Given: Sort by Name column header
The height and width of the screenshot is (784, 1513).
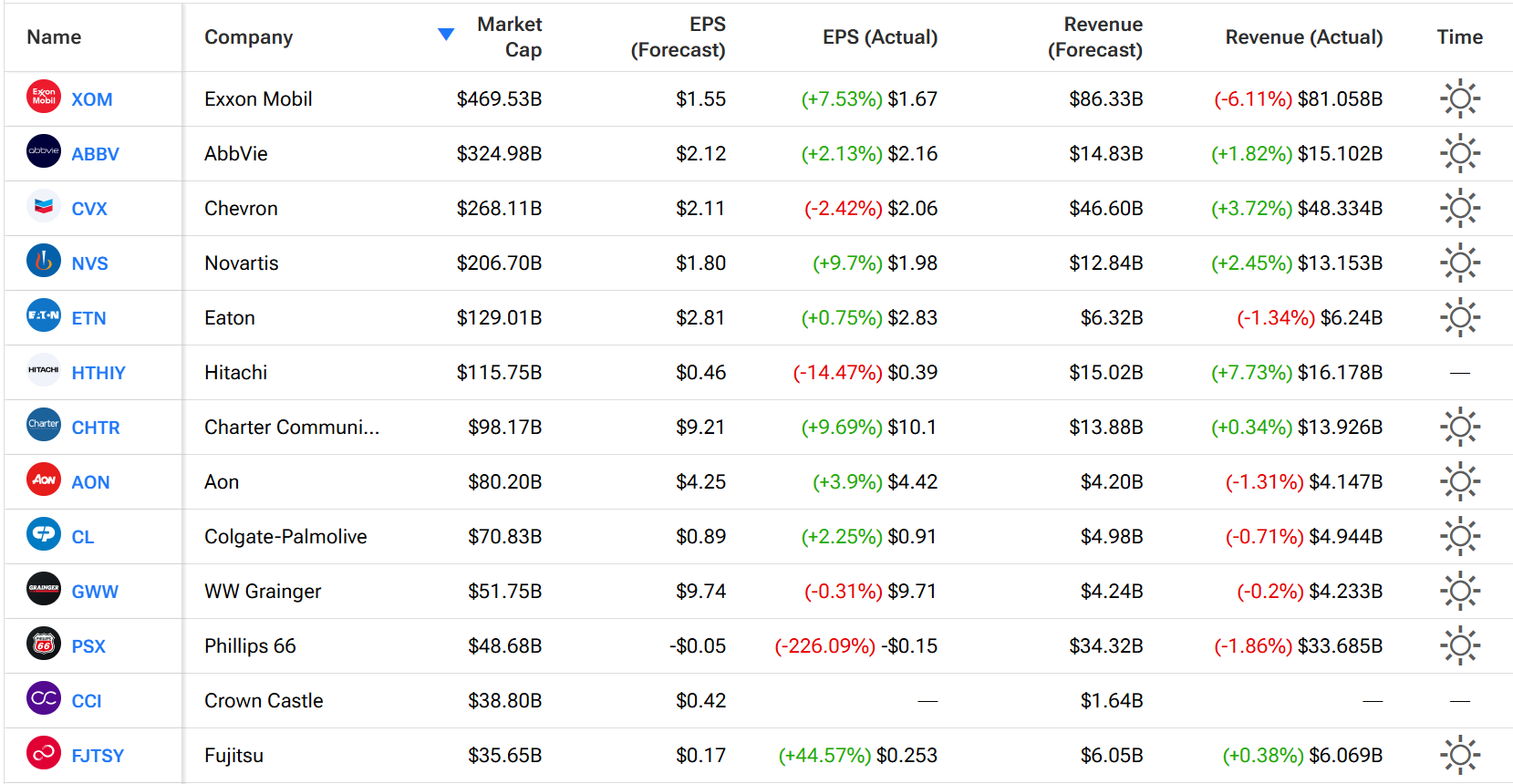Looking at the screenshot, I should pos(54,37).
